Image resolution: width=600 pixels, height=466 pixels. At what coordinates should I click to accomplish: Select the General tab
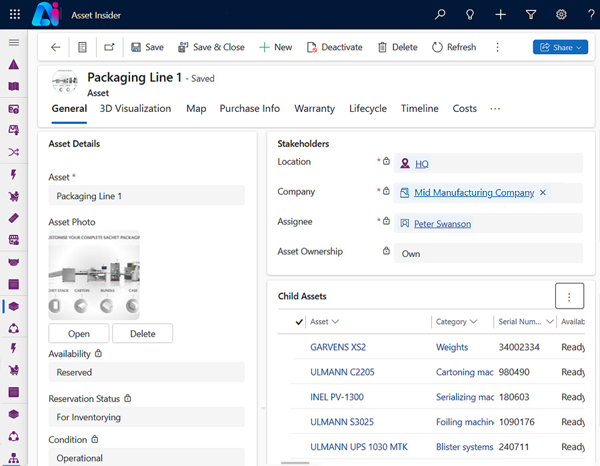pyautogui.click(x=69, y=109)
